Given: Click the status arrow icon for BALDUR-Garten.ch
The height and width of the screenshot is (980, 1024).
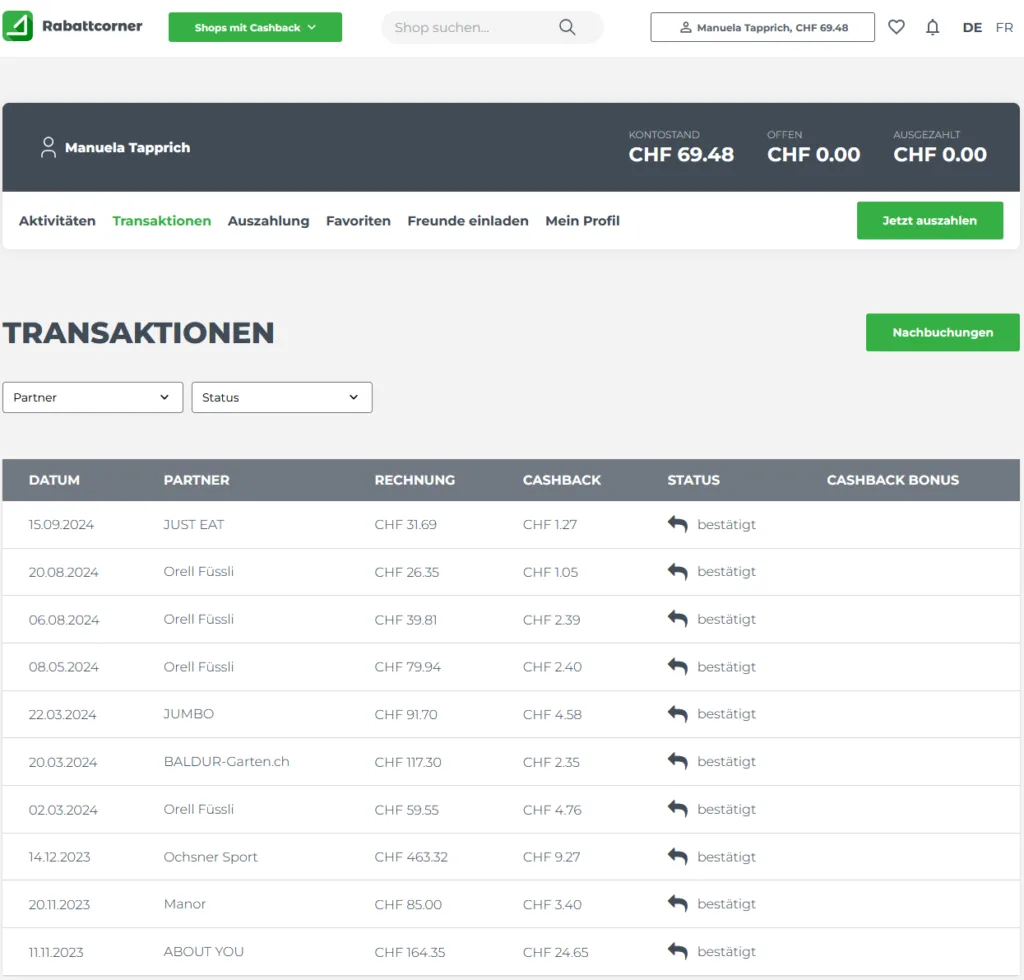Looking at the screenshot, I should click(677, 762).
